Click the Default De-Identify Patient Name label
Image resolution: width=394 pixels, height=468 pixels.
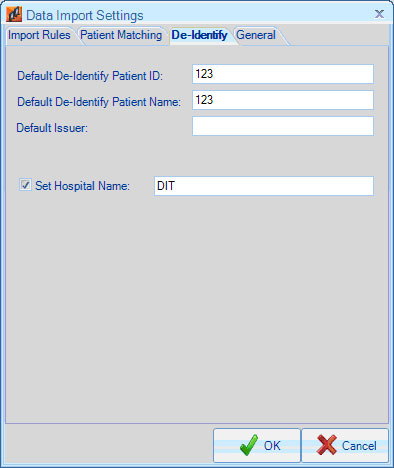[99, 102]
